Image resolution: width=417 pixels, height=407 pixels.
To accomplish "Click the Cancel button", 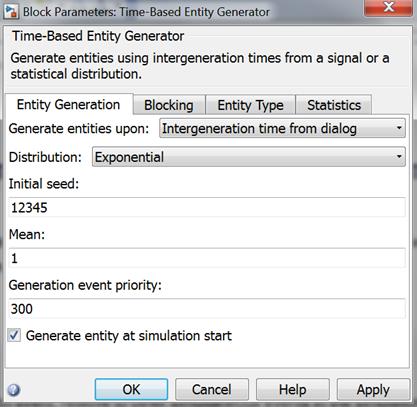I will [212, 389].
